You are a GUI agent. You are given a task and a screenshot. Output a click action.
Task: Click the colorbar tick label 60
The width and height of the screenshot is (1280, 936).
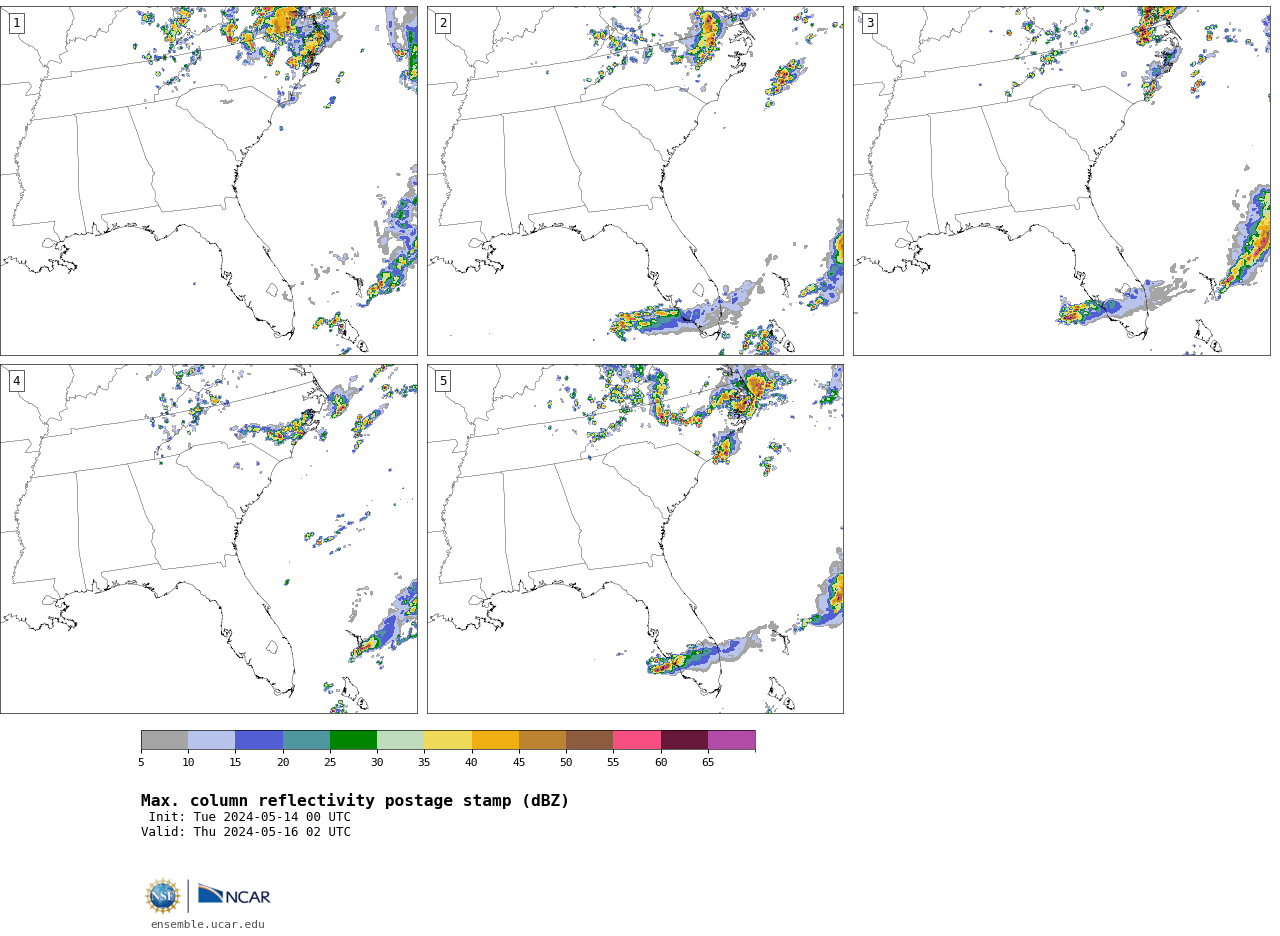661,763
